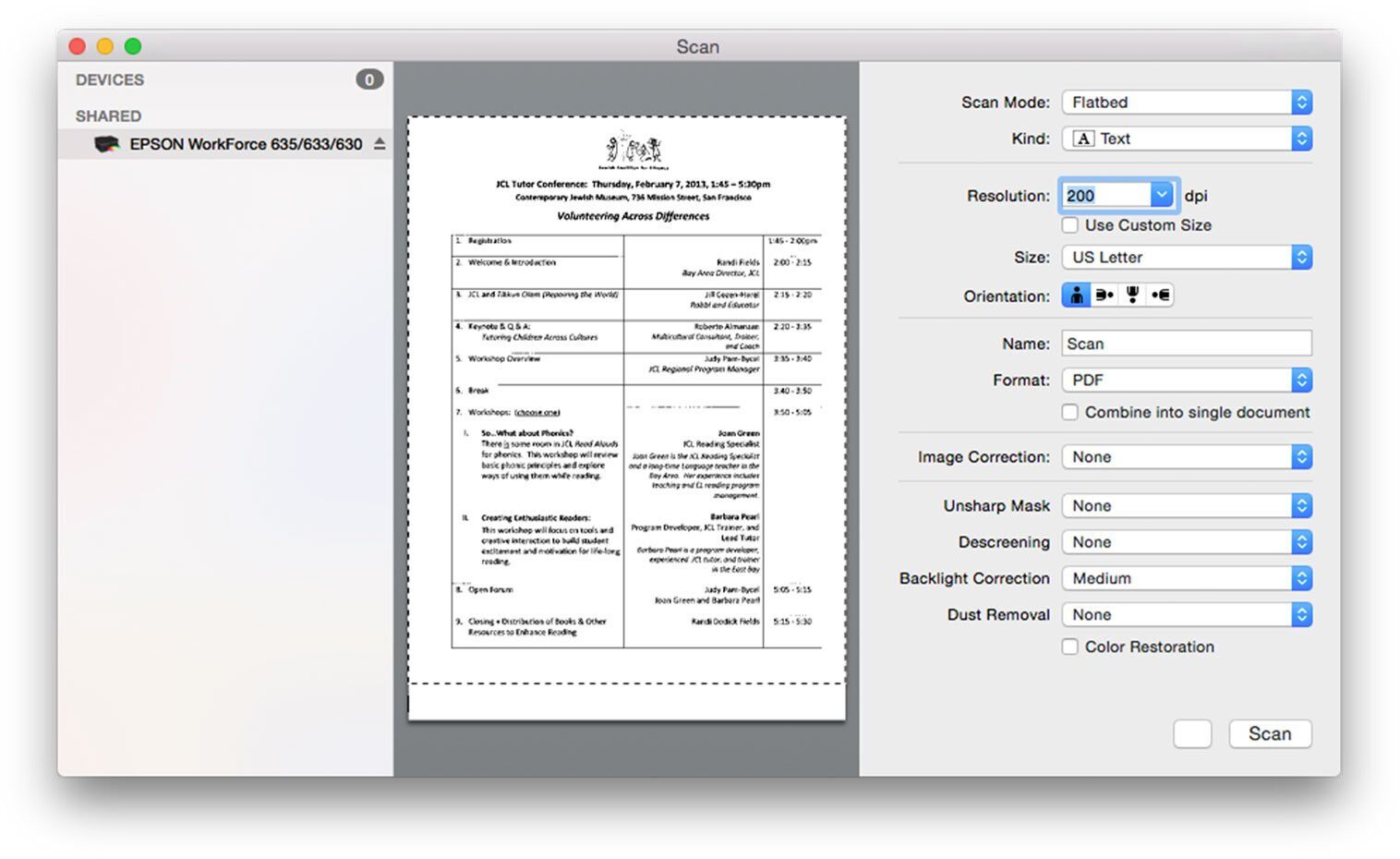Choose the last orientation icon, head pointing left
Viewport: 1400px width, 859px height.
[x=1161, y=296]
